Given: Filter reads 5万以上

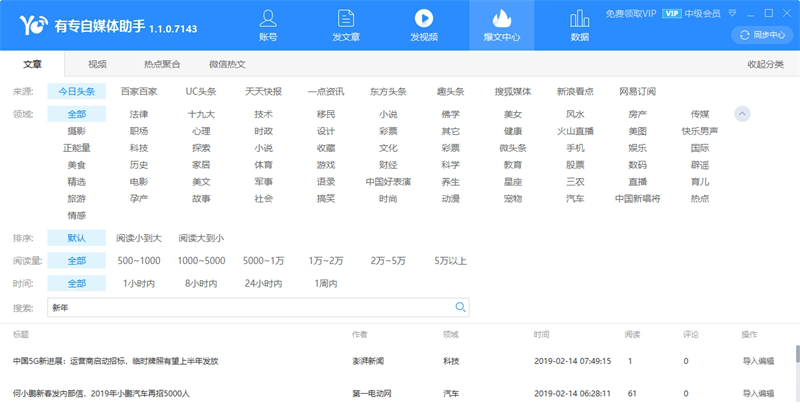Looking at the screenshot, I should point(451,261).
